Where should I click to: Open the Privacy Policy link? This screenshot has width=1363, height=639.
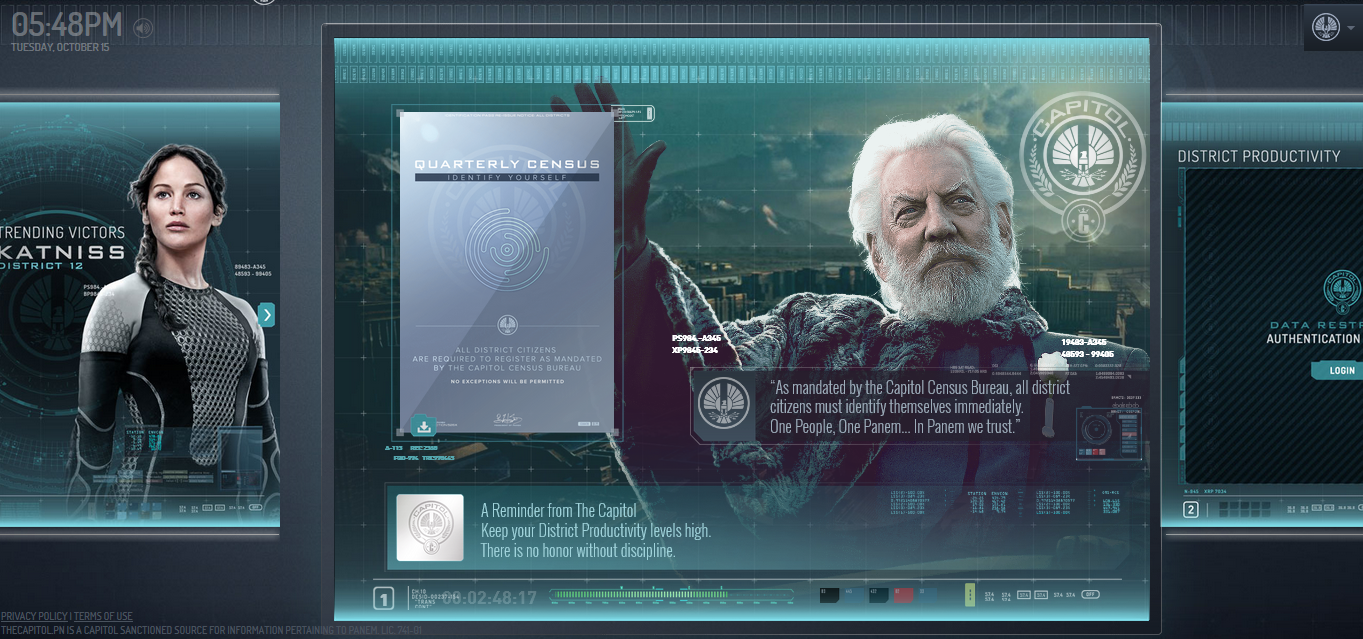(x=34, y=617)
